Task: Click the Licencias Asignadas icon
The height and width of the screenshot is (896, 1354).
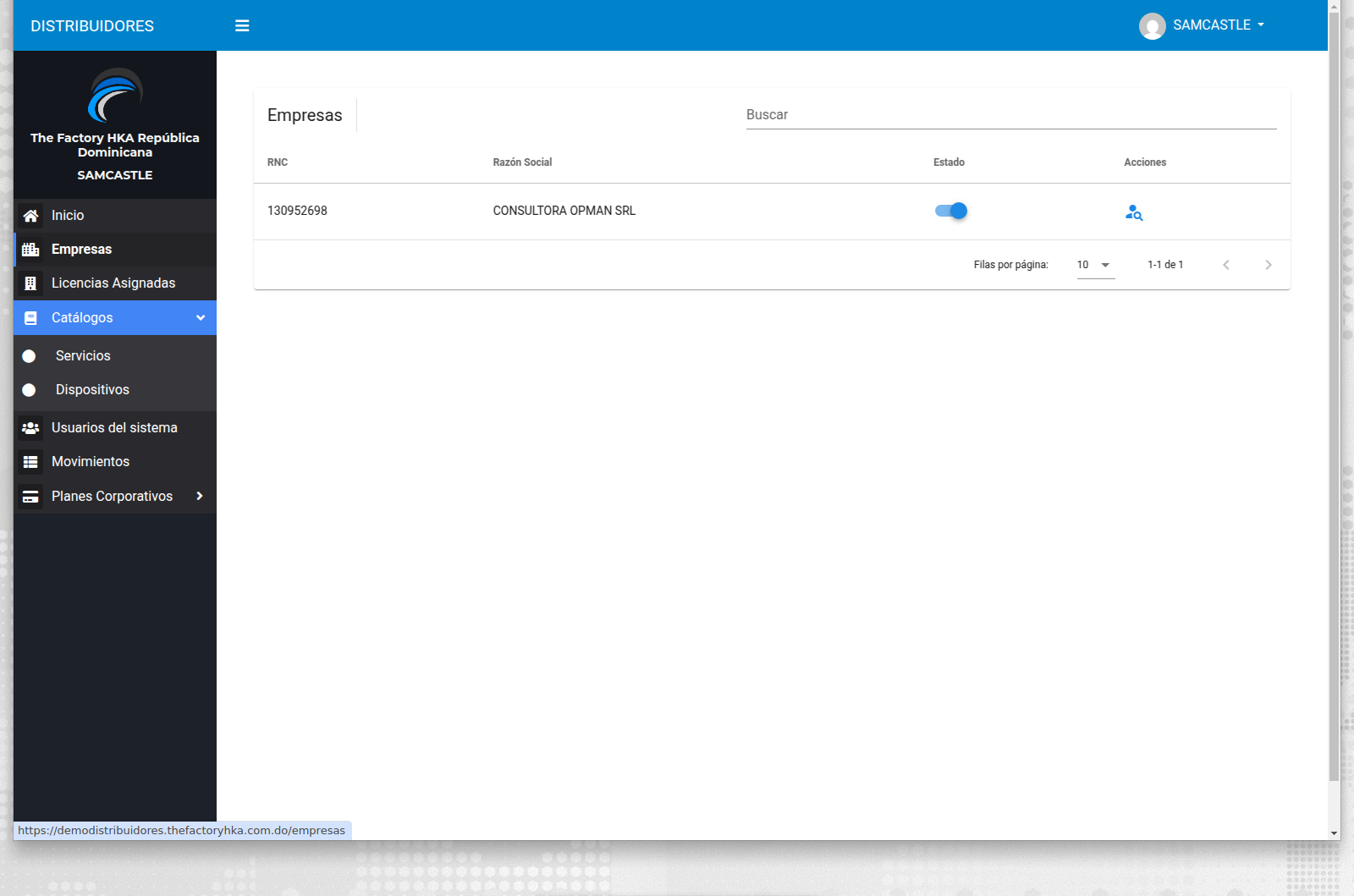Action: (30, 283)
